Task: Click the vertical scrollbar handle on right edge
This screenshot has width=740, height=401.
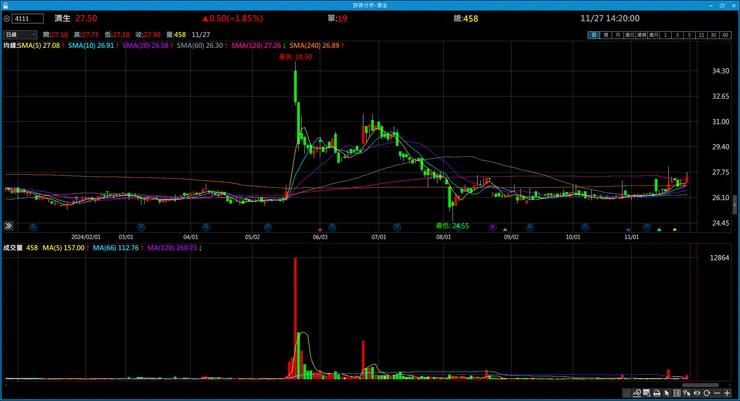Action: coord(735,205)
